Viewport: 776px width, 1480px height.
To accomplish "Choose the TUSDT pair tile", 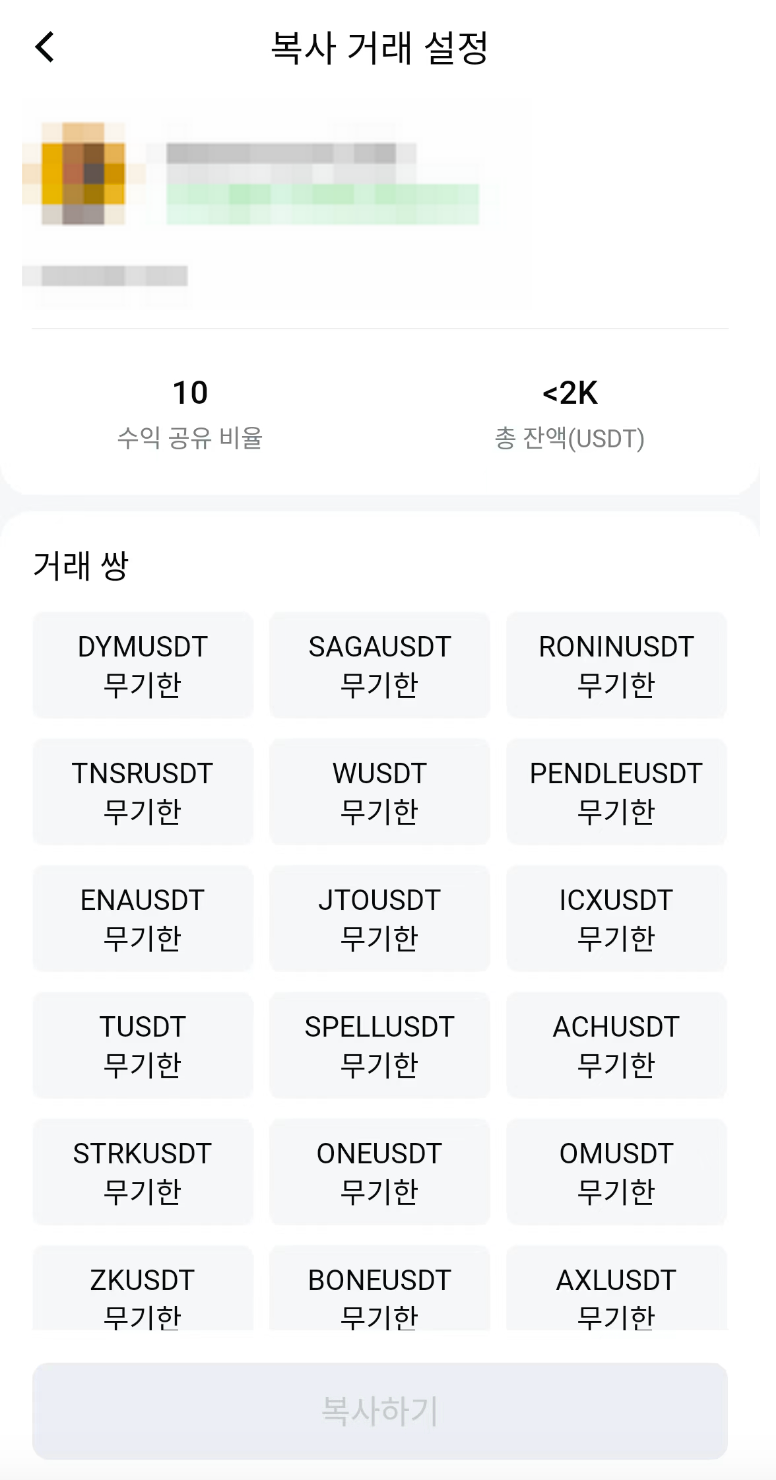I will [143, 1045].
